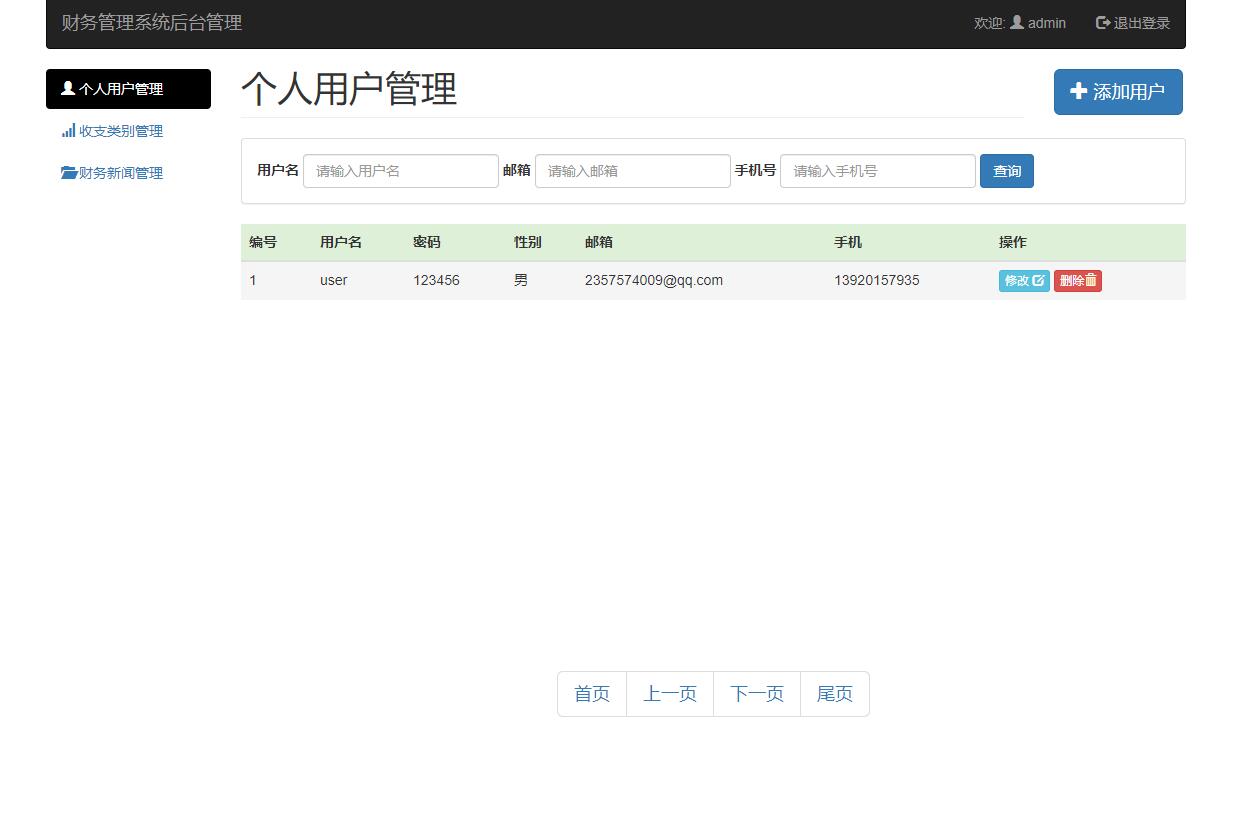Click 退出登录 to log out
The height and width of the screenshot is (814, 1257).
pyautogui.click(x=1140, y=22)
